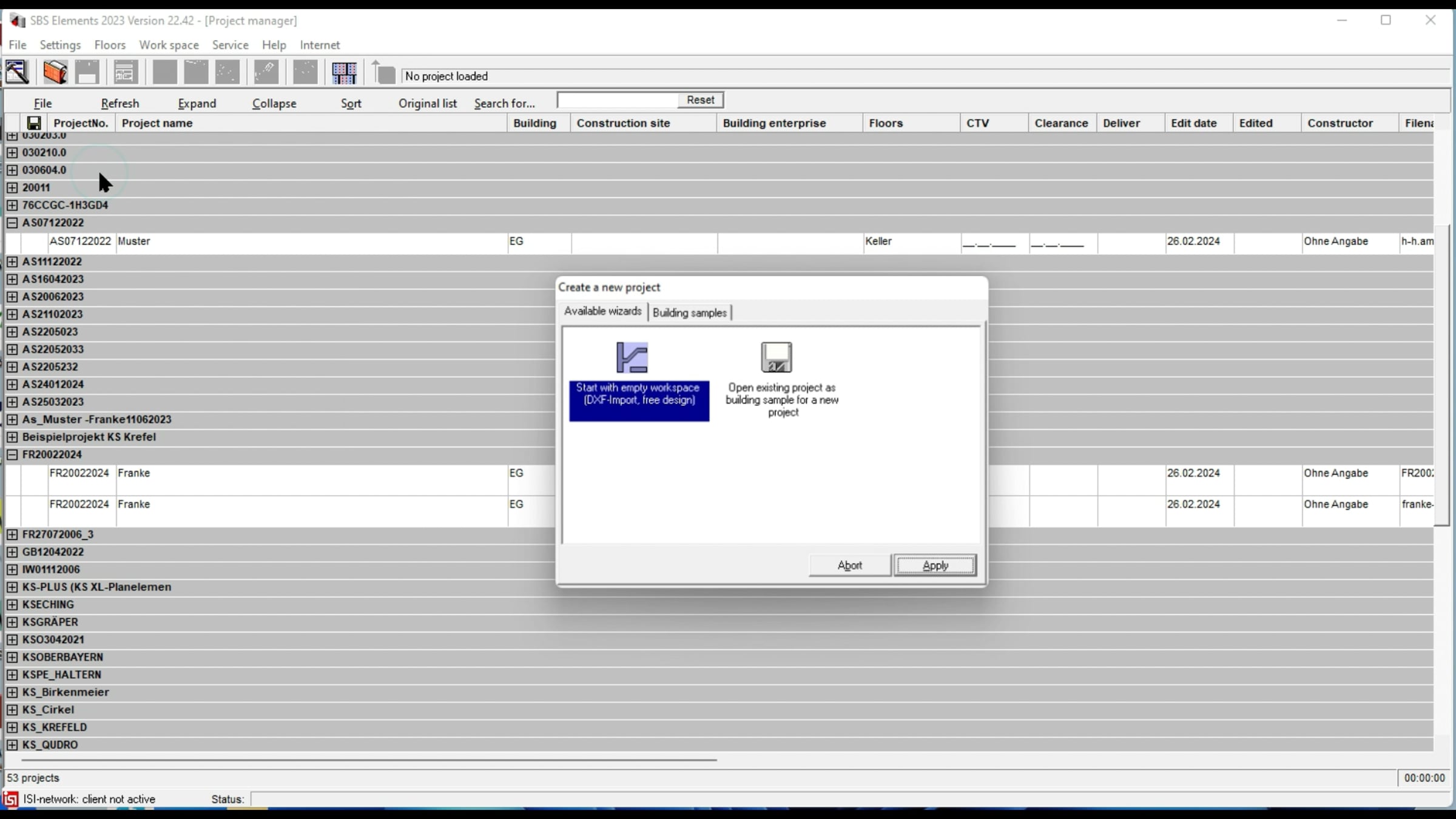
Task: Switch to the Building samples tab
Action: pos(689,312)
